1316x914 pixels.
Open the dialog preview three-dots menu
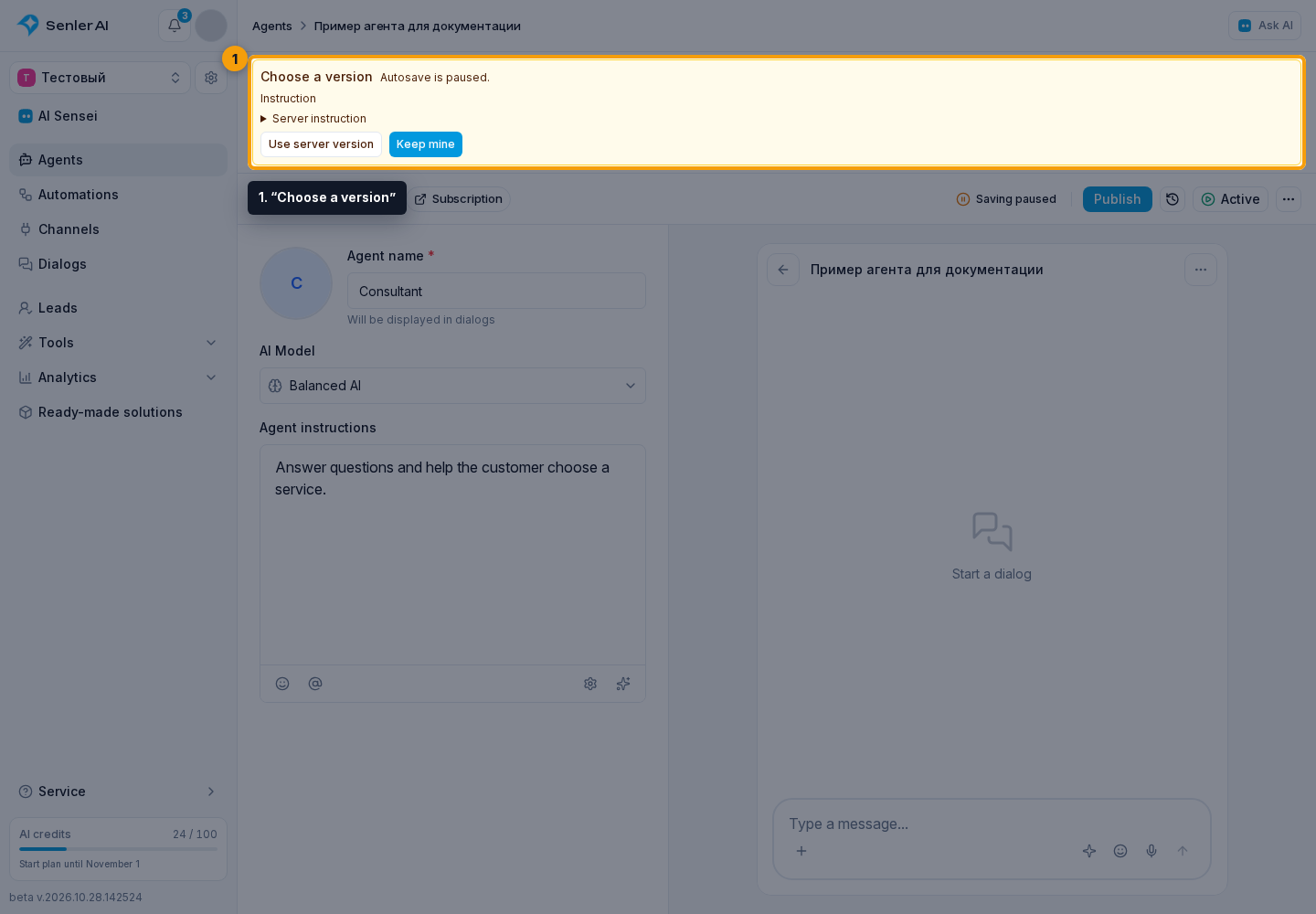pos(1201,270)
